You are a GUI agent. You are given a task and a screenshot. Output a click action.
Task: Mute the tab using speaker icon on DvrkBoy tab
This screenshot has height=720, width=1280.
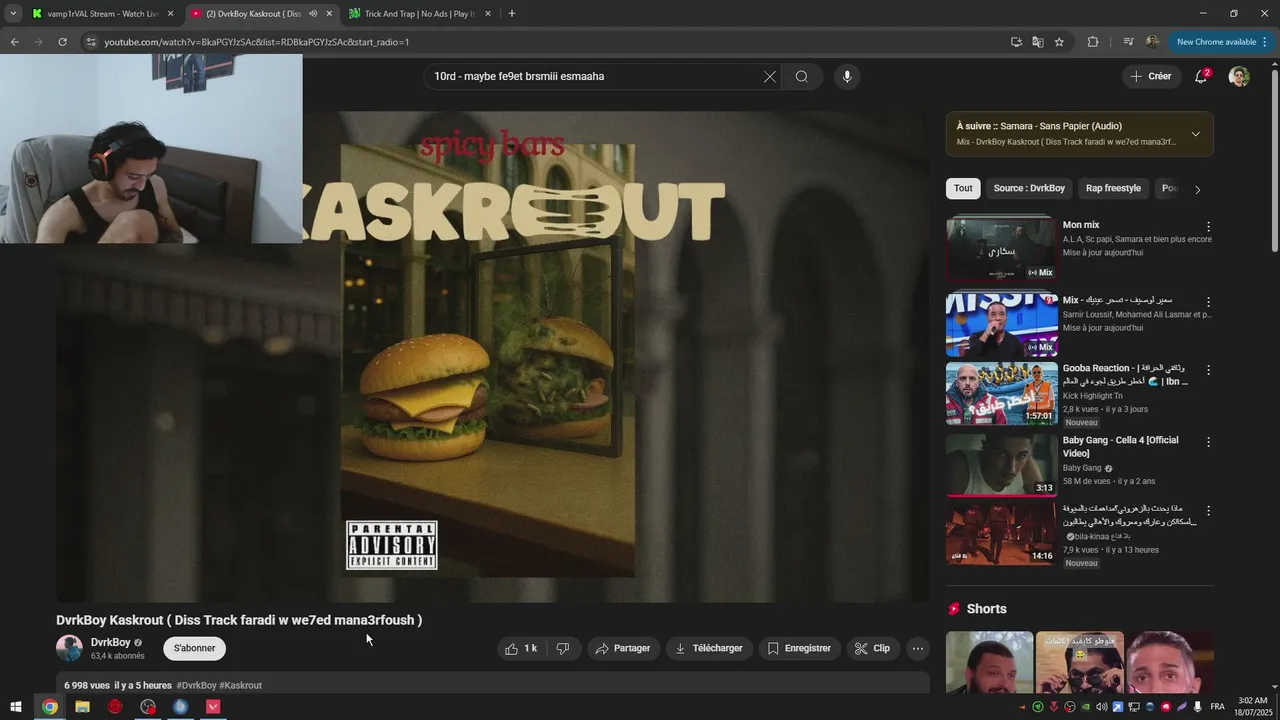tap(313, 14)
